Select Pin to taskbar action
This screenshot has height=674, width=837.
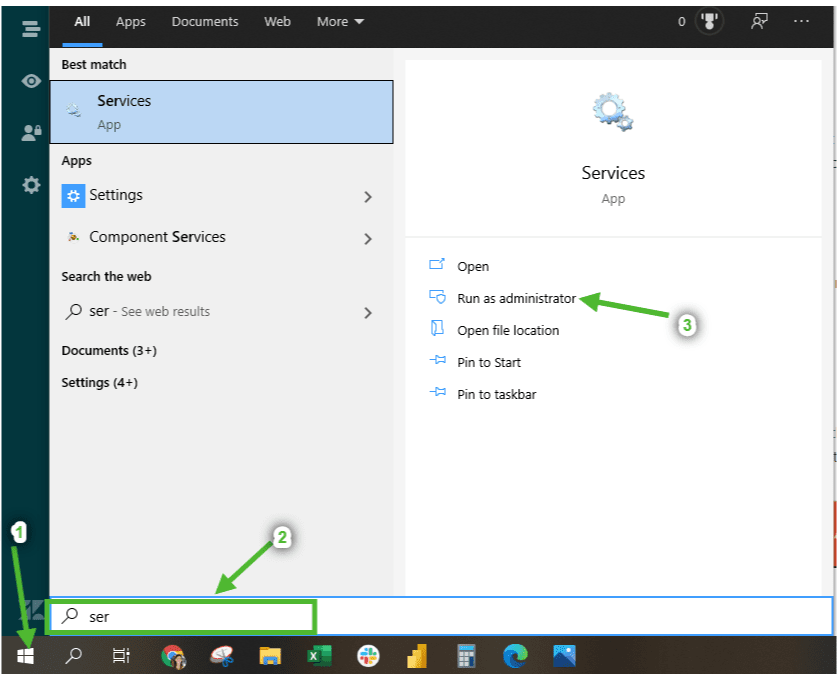click(x=496, y=394)
